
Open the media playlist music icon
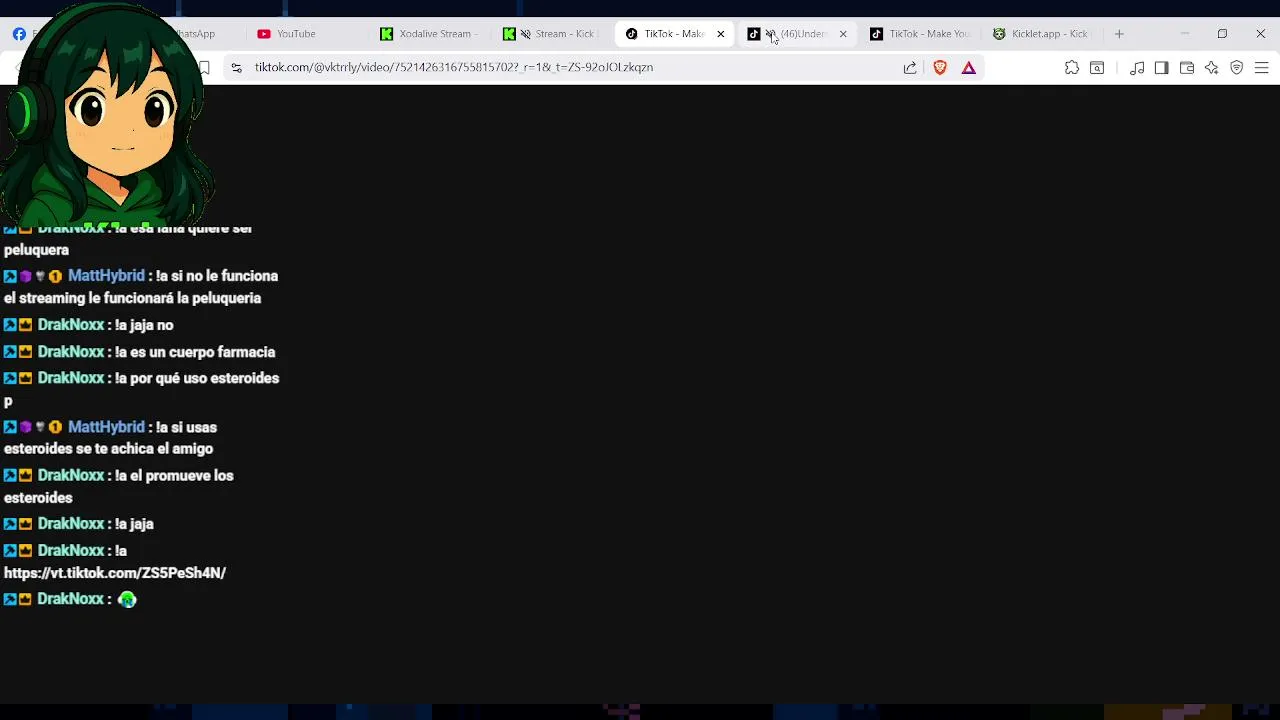coord(1137,68)
